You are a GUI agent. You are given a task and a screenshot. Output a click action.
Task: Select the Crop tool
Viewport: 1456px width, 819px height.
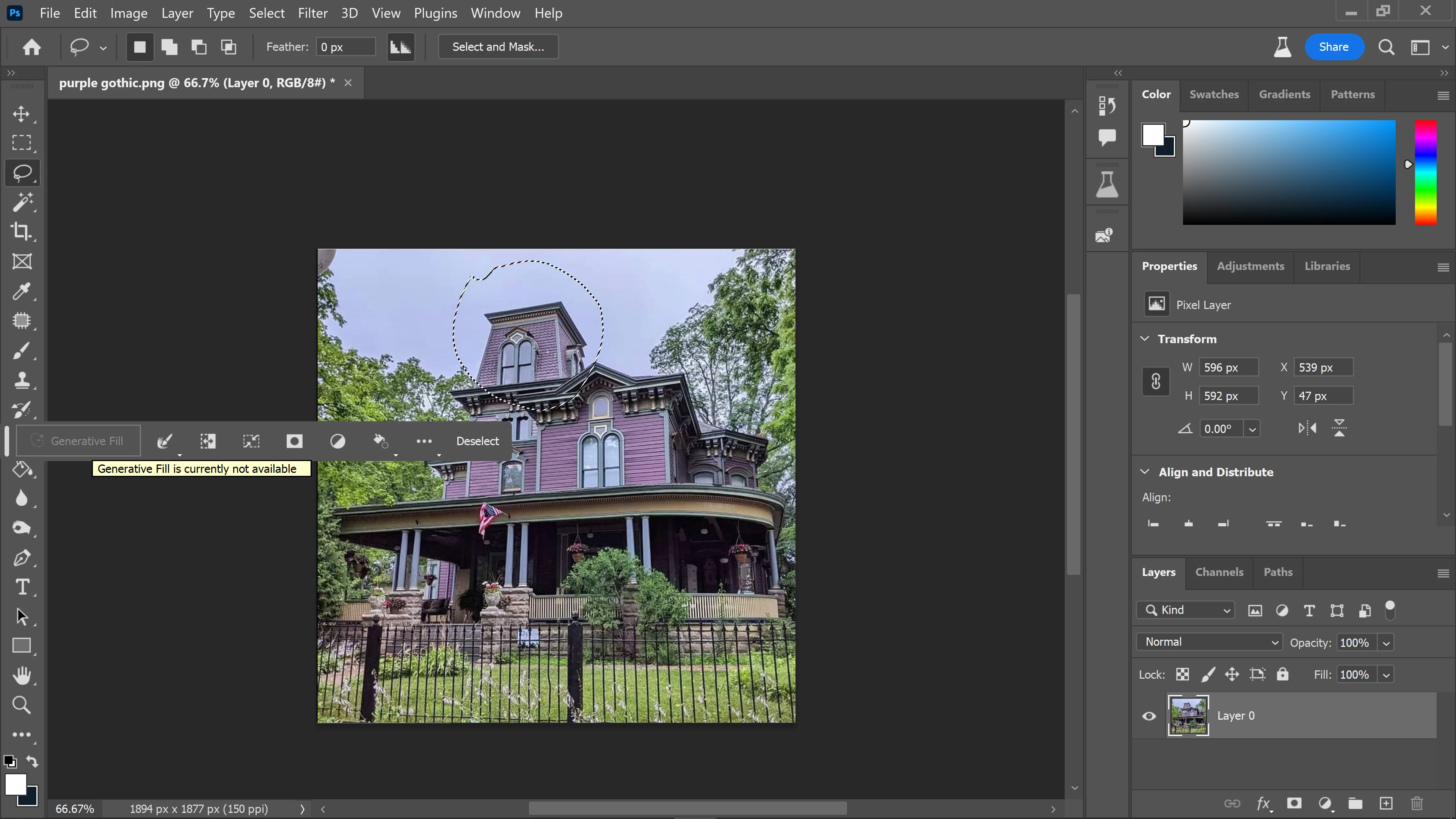coord(22,231)
